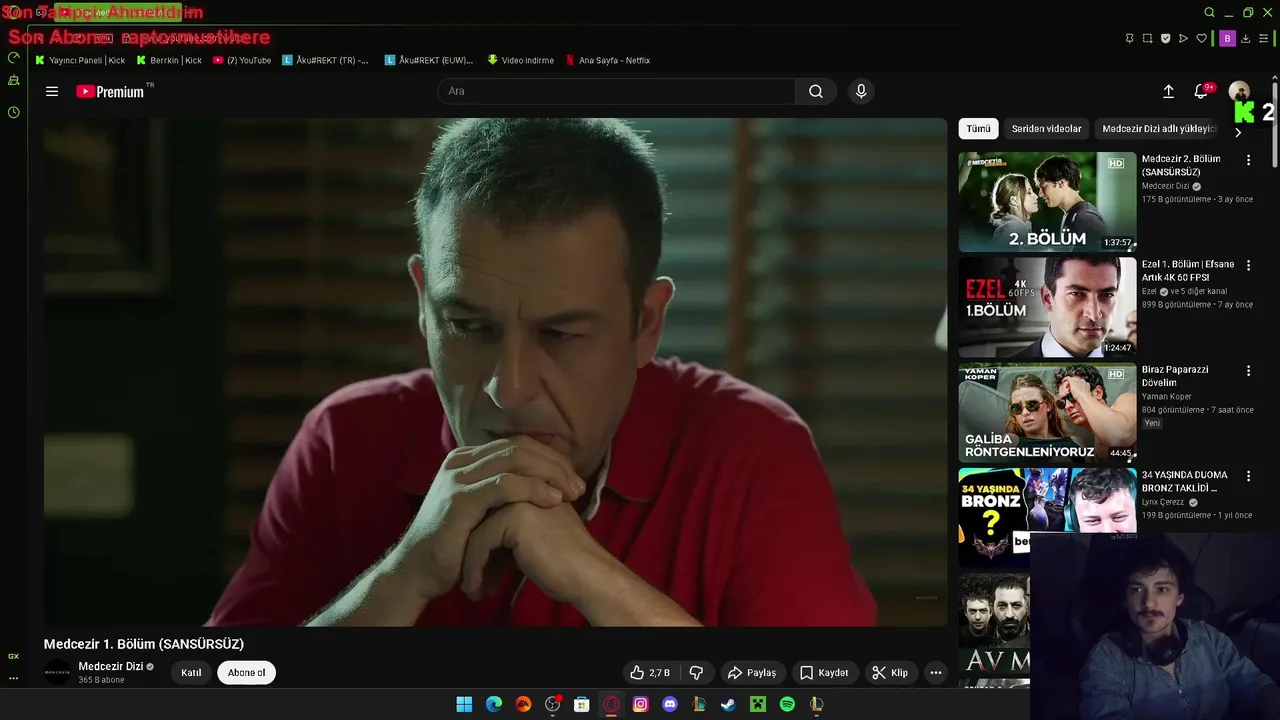Open the Opera downloads icon
1280x720 pixels.
(1245, 38)
